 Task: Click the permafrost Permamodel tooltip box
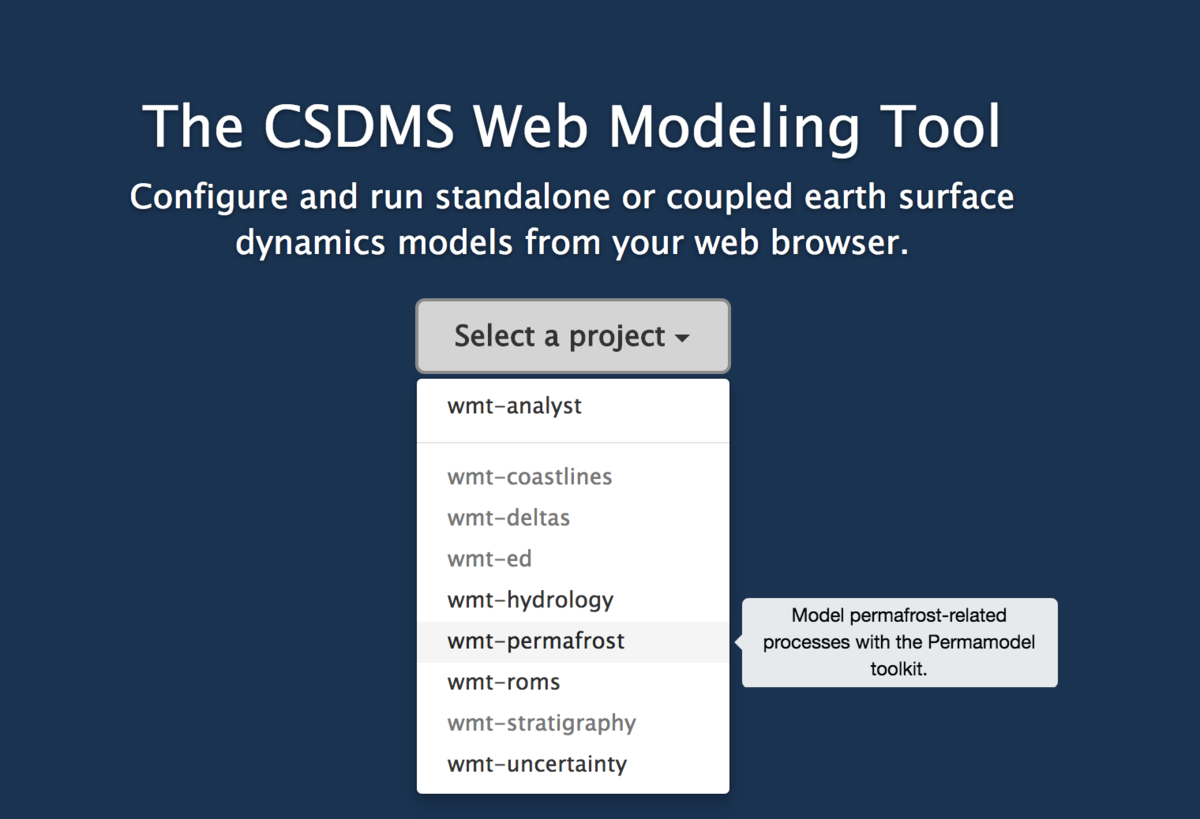[x=899, y=642]
